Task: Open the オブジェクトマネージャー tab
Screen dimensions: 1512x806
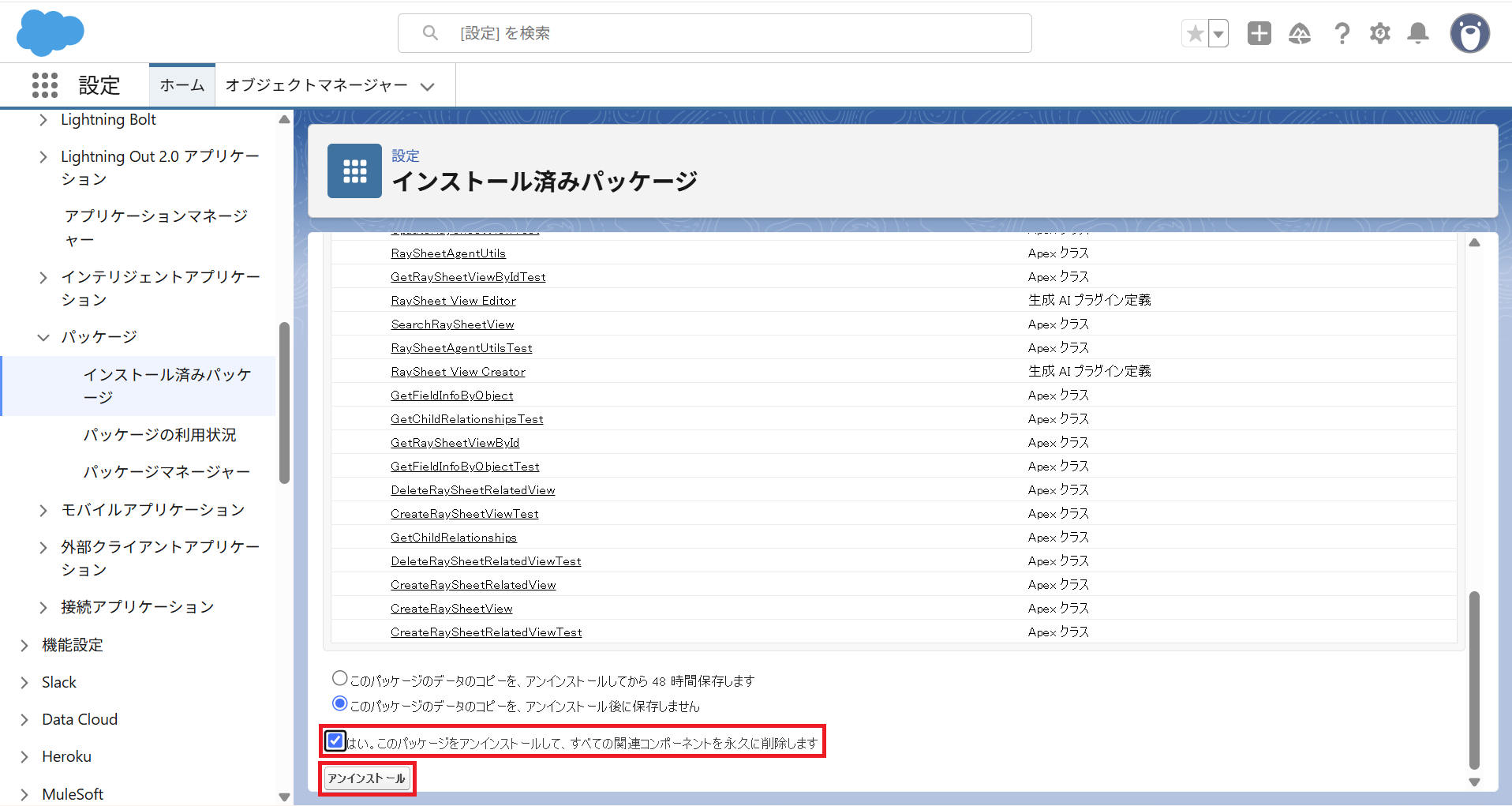Action: (x=316, y=85)
